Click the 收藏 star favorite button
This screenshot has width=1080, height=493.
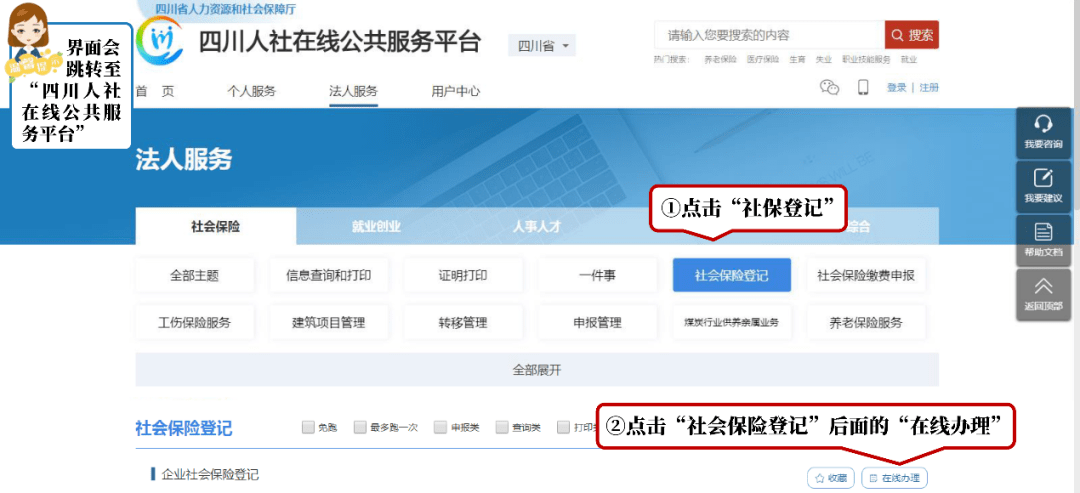831,479
